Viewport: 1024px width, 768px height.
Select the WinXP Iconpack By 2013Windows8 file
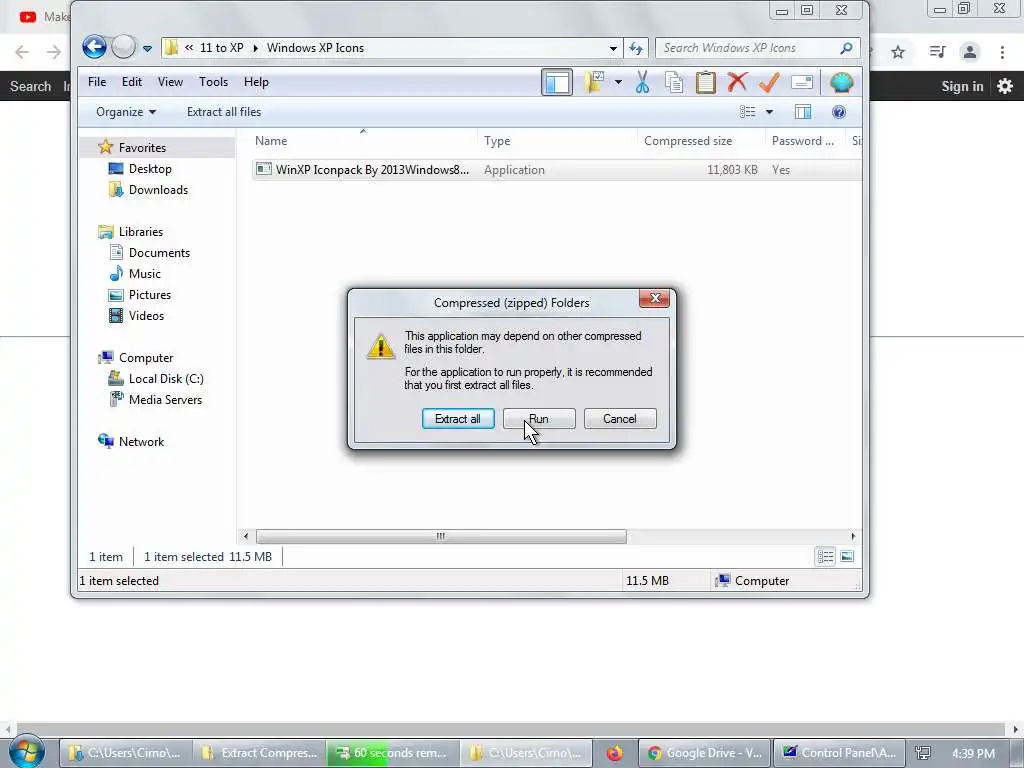pyautogui.click(x=372, y=170)
